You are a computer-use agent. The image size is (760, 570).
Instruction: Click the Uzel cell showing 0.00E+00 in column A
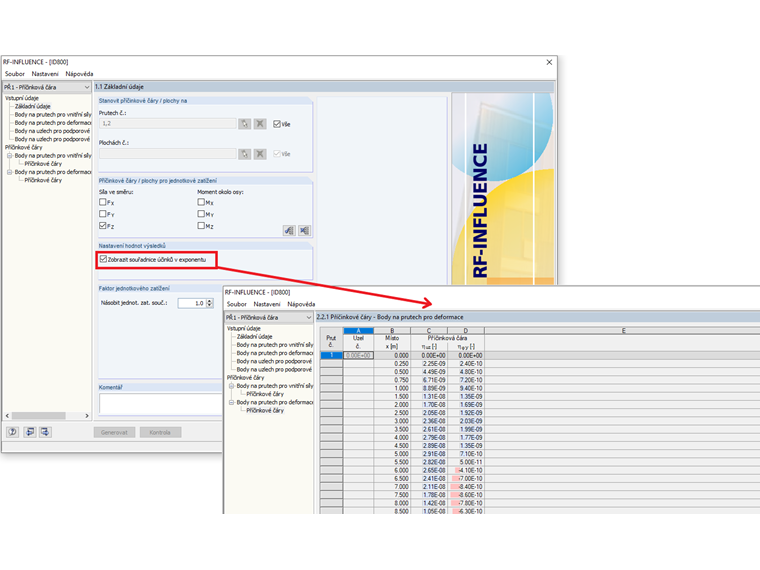(359, 355)
